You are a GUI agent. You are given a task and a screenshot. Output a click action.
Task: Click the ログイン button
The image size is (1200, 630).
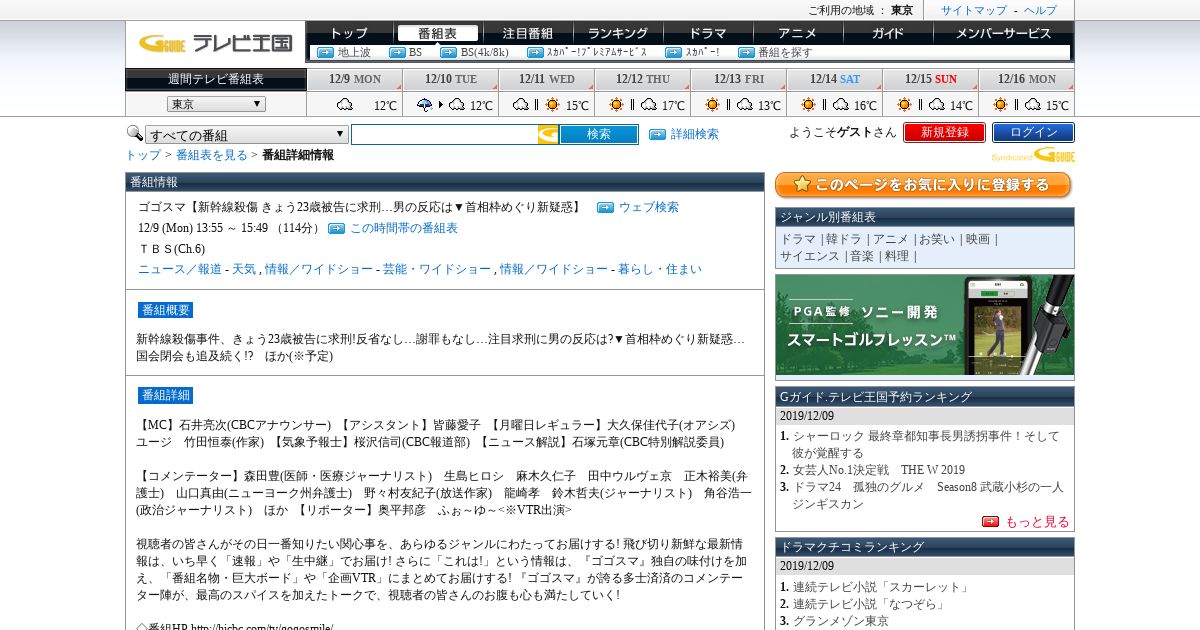(1033, 132)
